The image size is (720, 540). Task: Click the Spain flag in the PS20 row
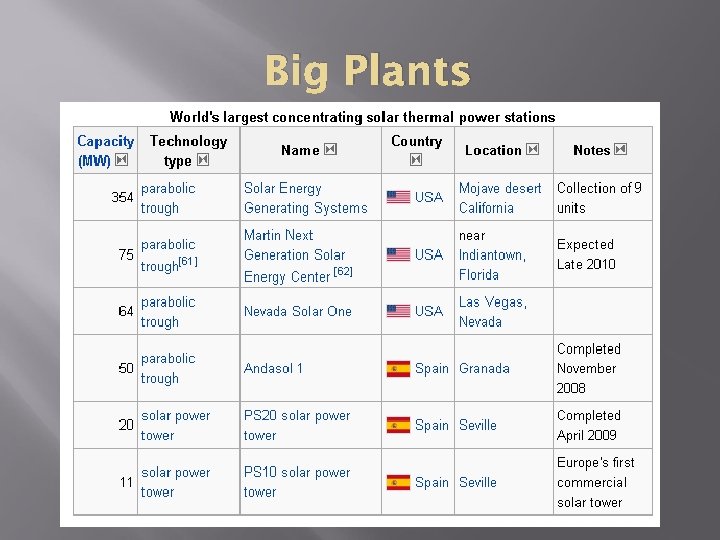pos(399,425)
